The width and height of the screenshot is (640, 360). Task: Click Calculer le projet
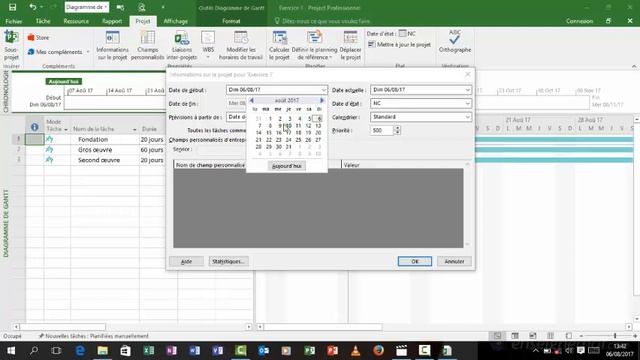pos(279,45)
